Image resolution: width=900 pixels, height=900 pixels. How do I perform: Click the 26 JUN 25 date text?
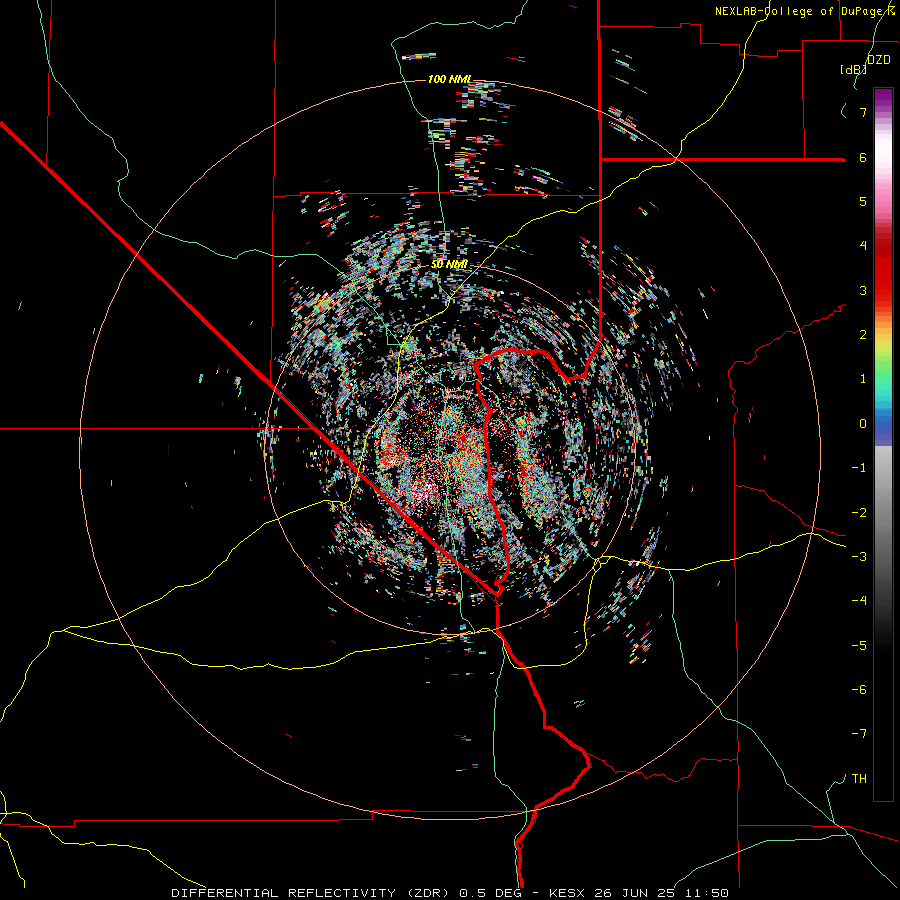[x=635, y=893]
